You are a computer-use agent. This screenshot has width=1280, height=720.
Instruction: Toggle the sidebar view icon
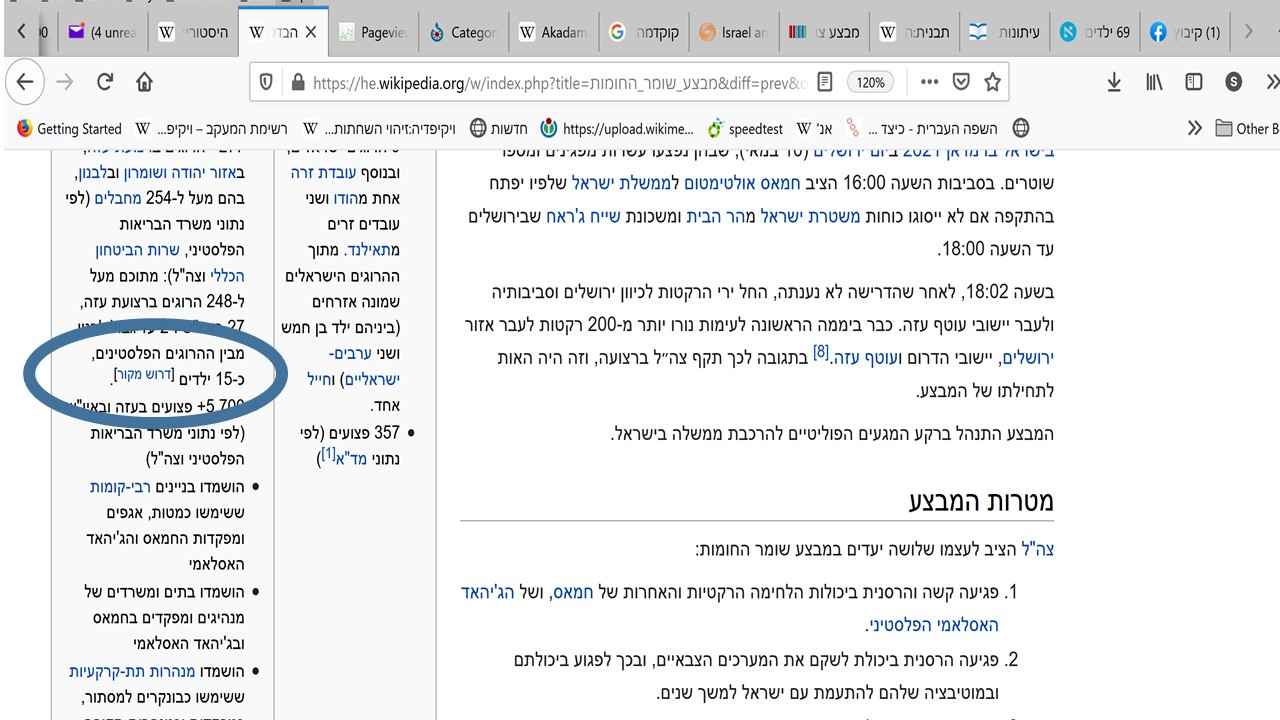point(1194,83)
